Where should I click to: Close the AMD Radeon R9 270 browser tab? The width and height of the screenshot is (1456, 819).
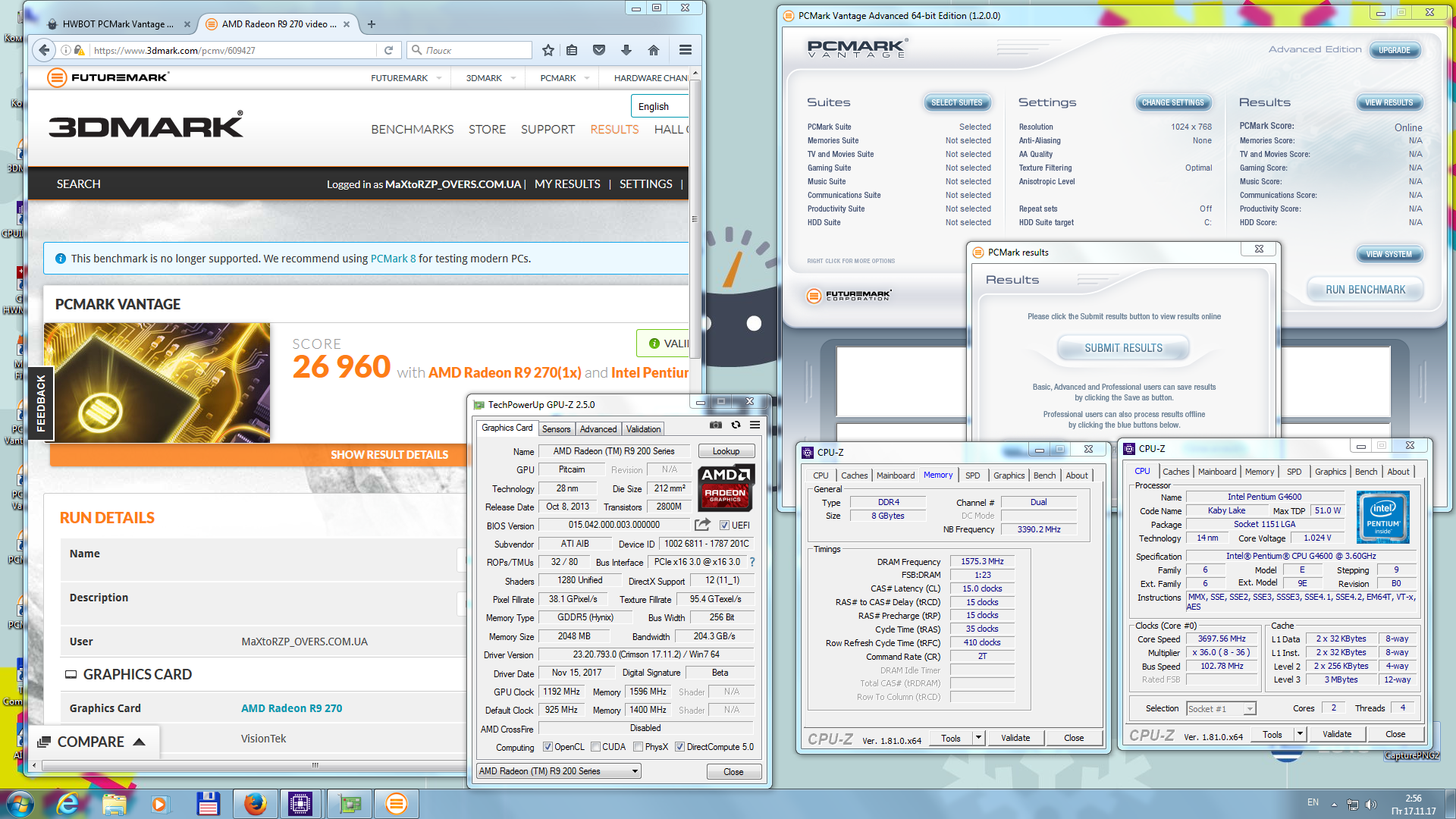pos(347,24)
